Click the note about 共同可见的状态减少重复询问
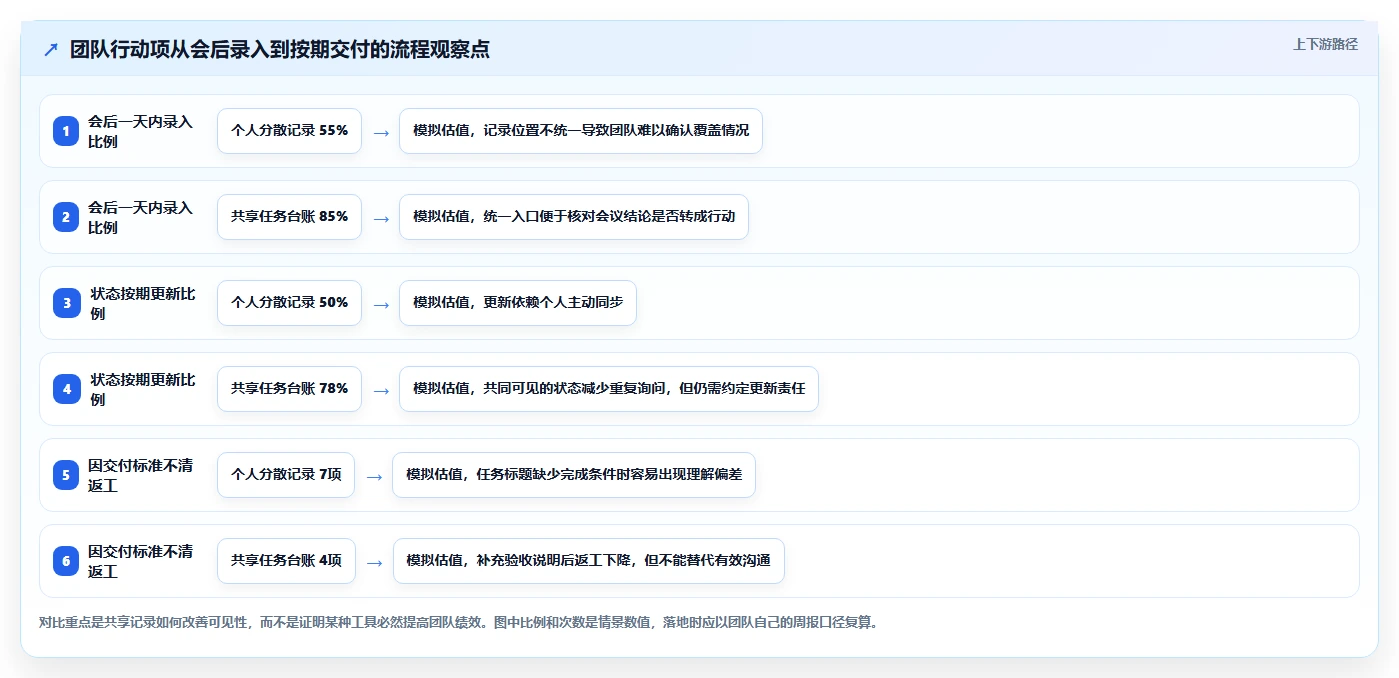The height and width of the screenshot is (678, 1399). click(609, 389)
